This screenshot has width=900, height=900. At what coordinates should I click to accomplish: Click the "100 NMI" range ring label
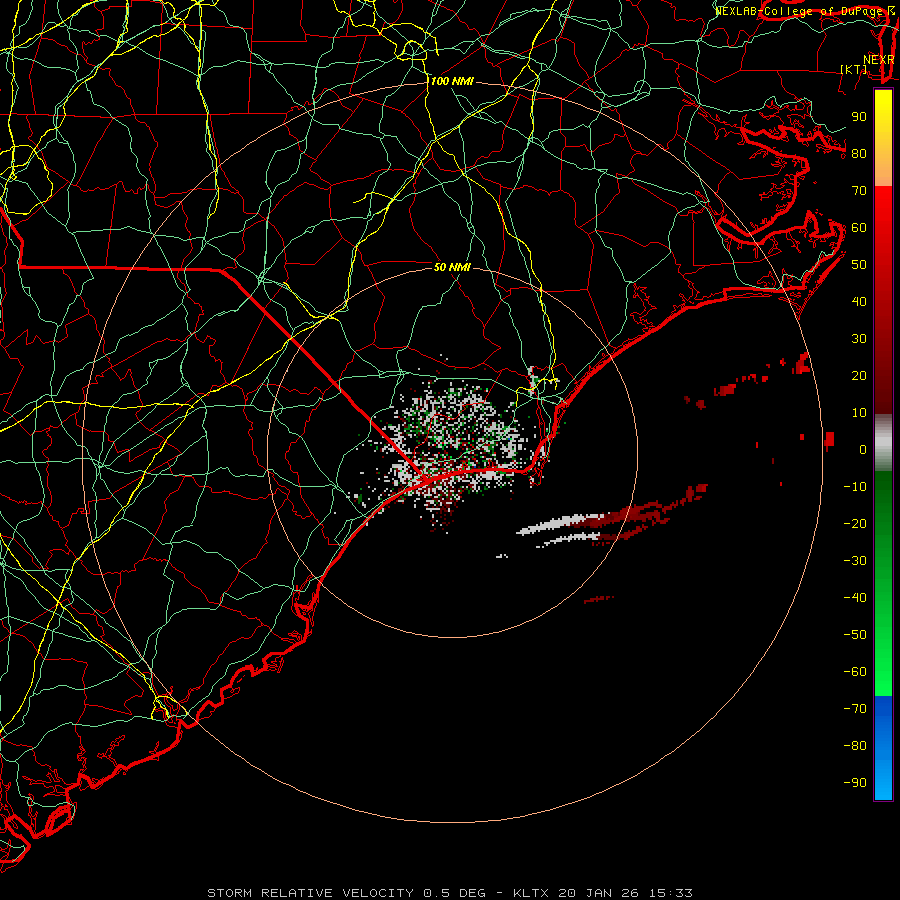click(452, 81)
